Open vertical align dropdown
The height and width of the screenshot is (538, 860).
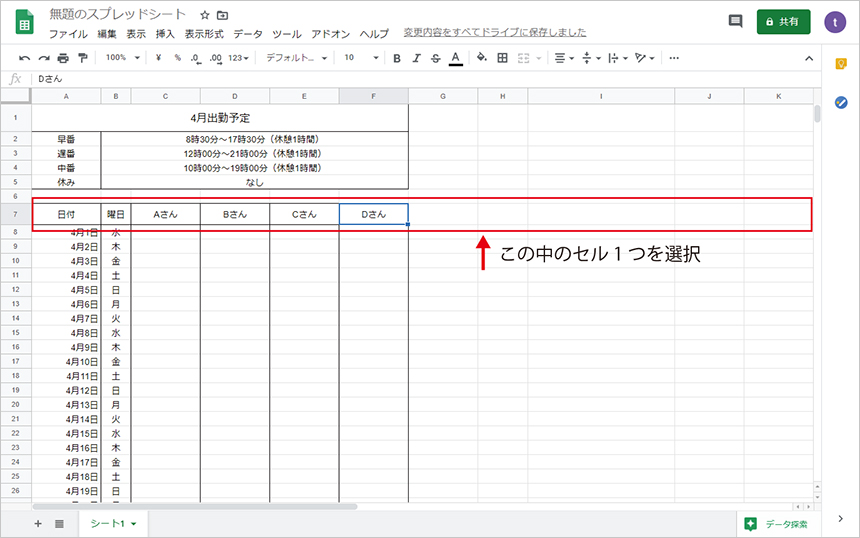[x=591, y=58]
